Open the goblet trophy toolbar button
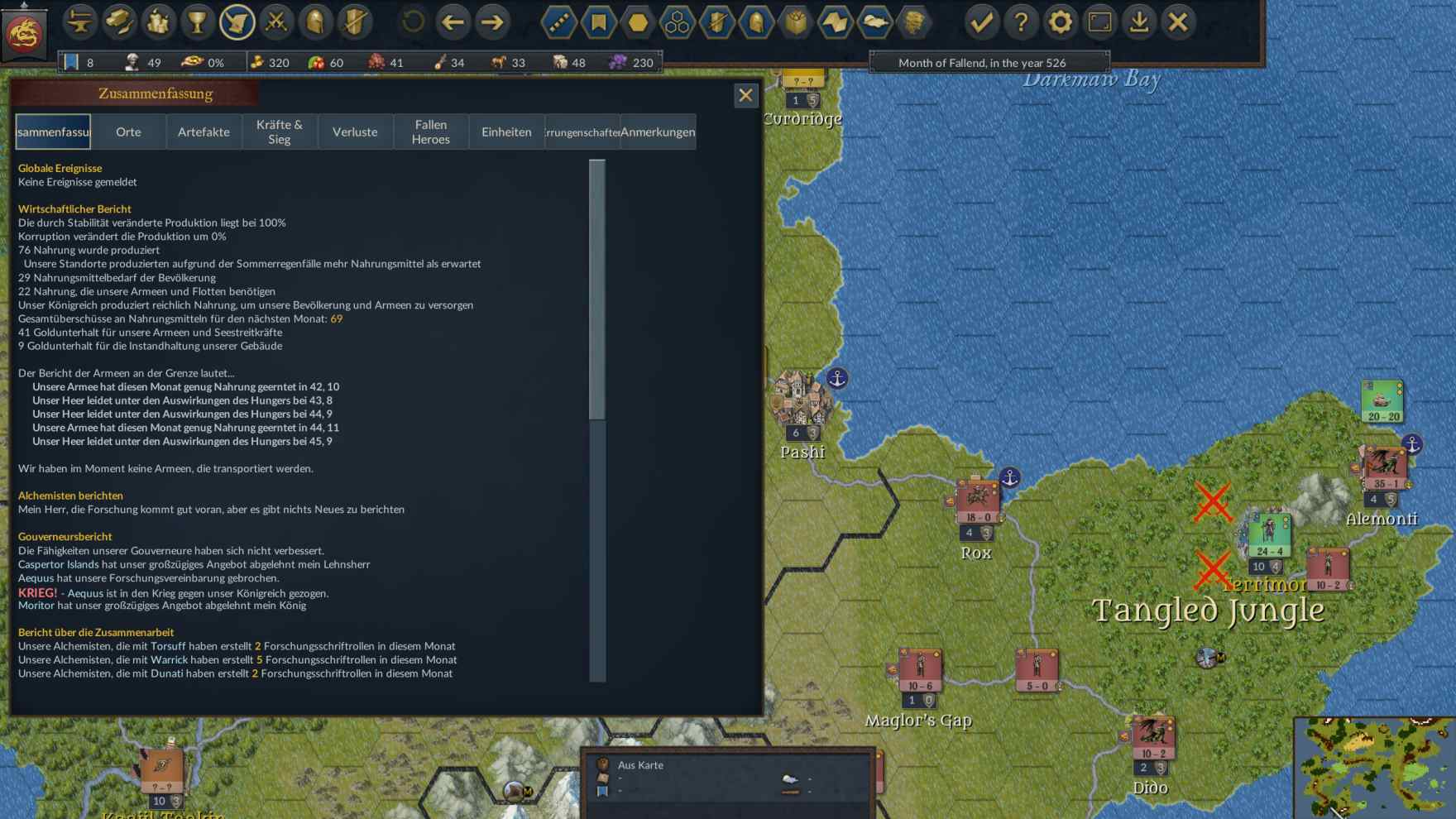The width and height of the screenshot is (1456, 819). point(198,22)
